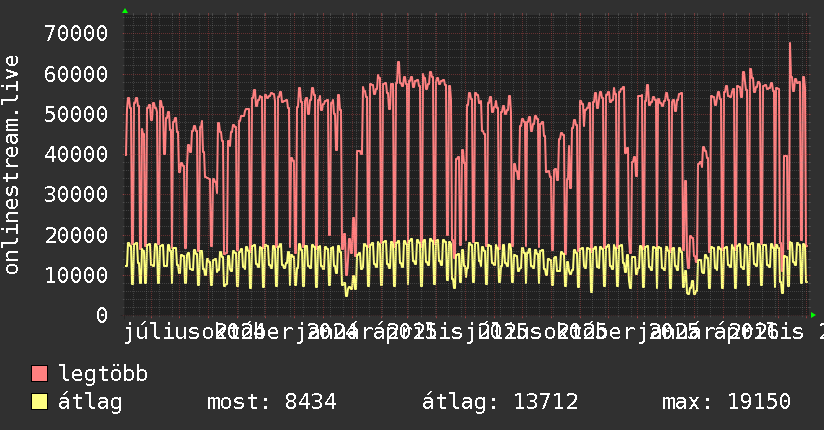Click the 70000 y-axis label
This screenshot has width=824, height=430.
[x=76, y=34]
